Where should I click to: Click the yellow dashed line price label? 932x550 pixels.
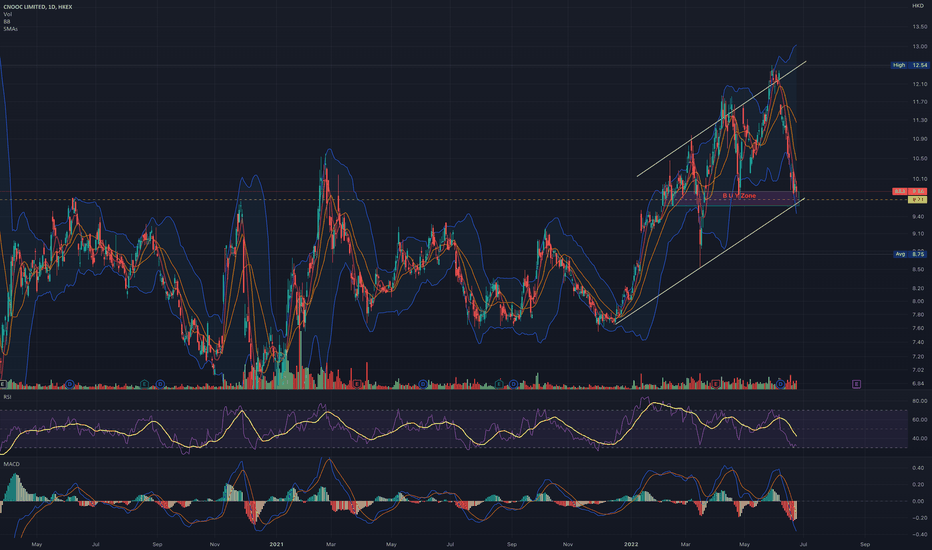918,200
